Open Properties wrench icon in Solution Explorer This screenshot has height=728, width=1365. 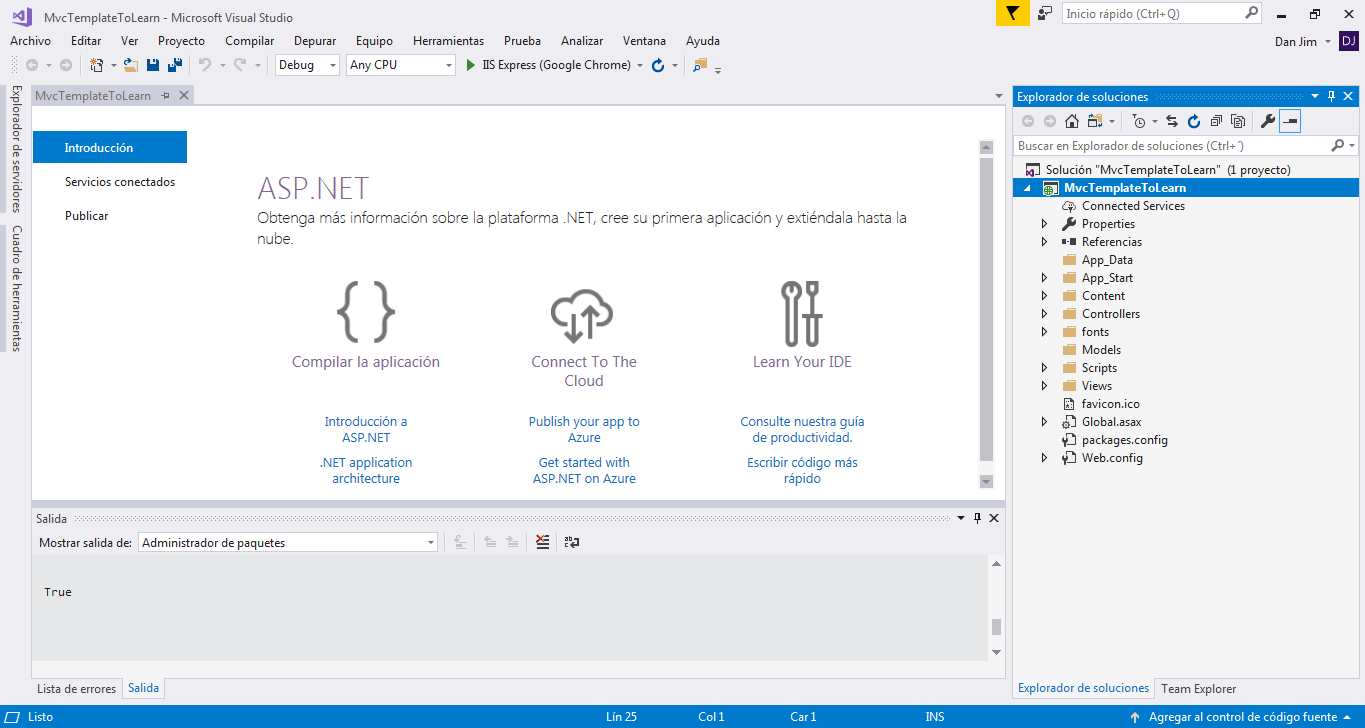click(1267, 121)
